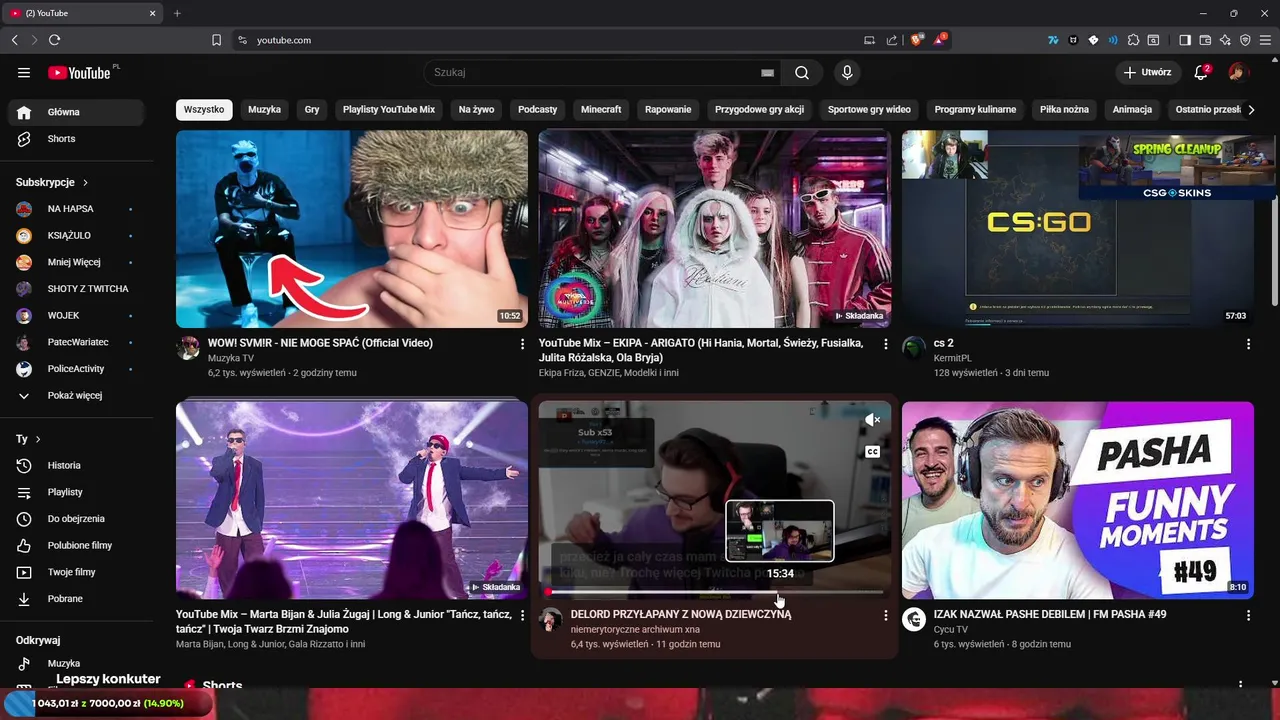
Task: Open the CS:GO video thumbnail
Action: coord(1078,229)
